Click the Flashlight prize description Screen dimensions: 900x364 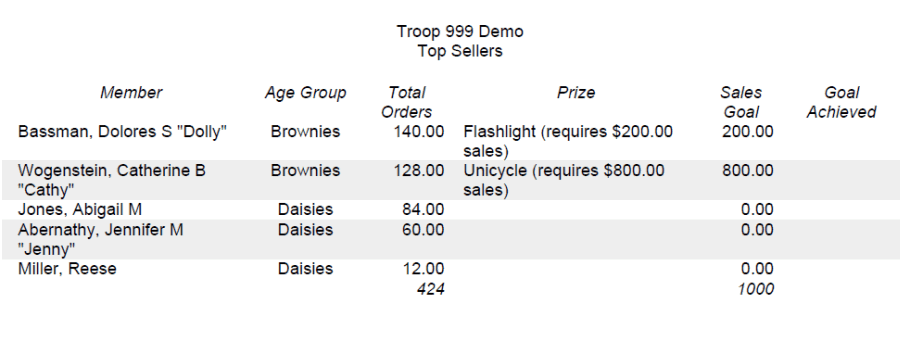coord(568,141)
